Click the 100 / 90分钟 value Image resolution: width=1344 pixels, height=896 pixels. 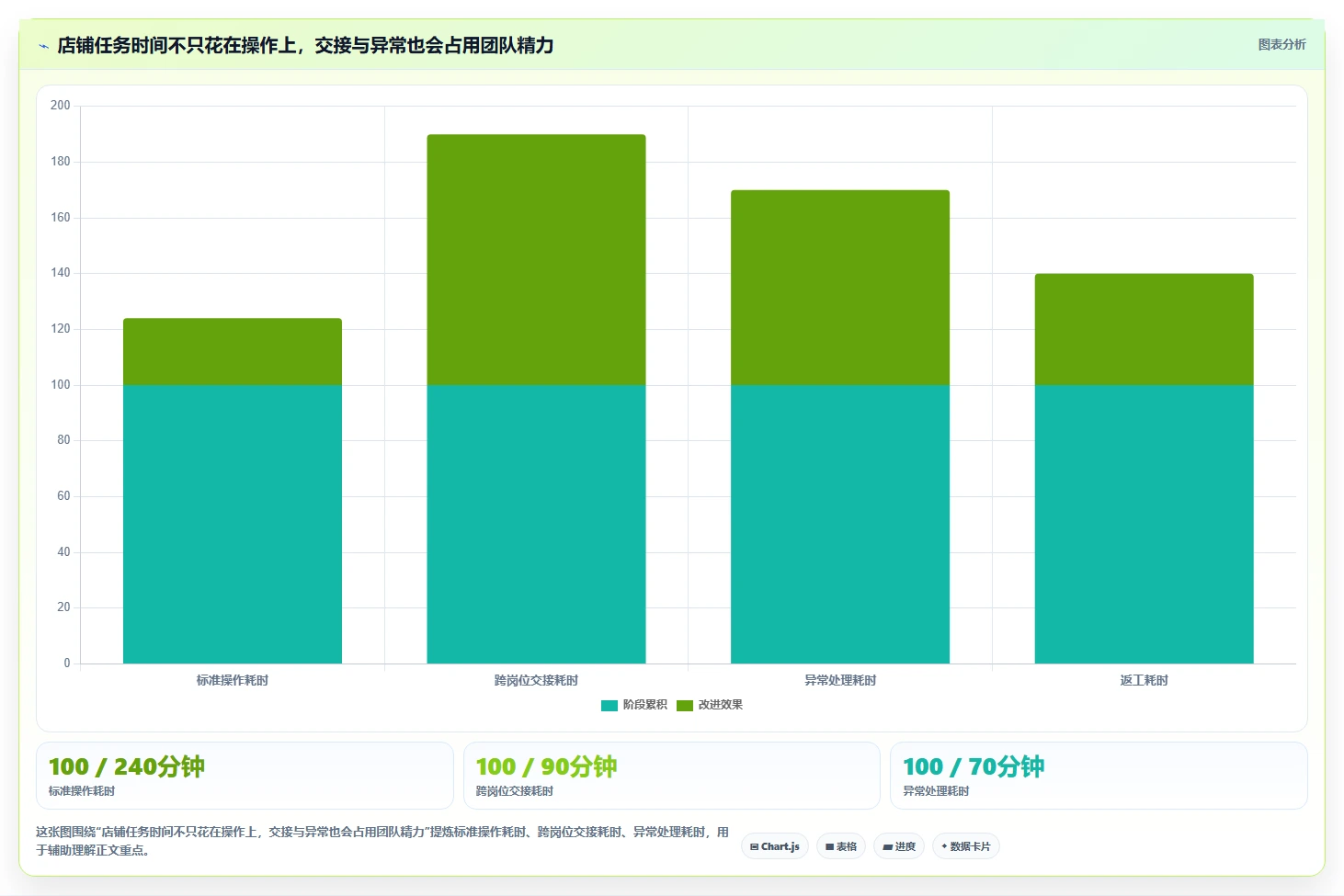click(x=546, y=766)
